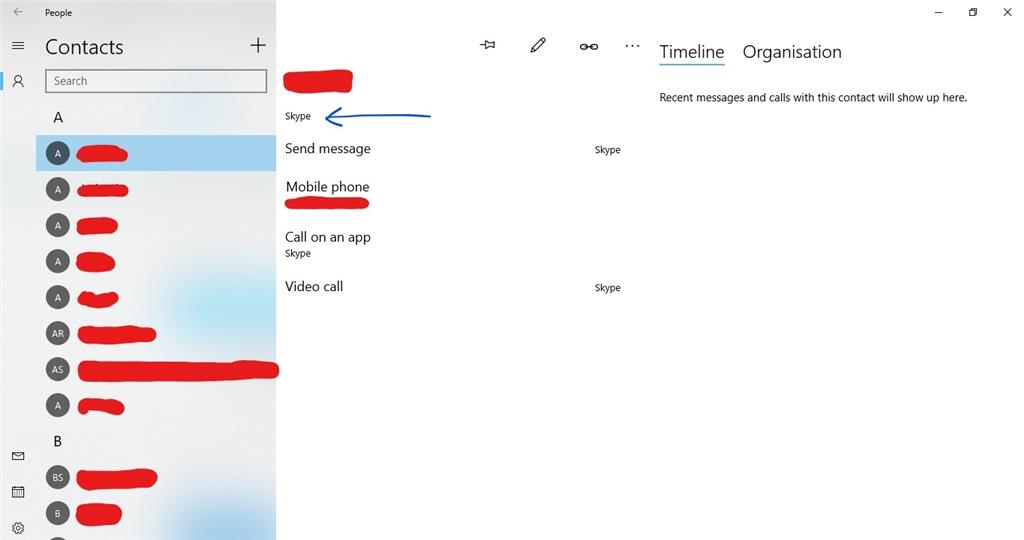Switch to the Organisation tab
Screen dimensions: 1024x540
tap(792, 52)
